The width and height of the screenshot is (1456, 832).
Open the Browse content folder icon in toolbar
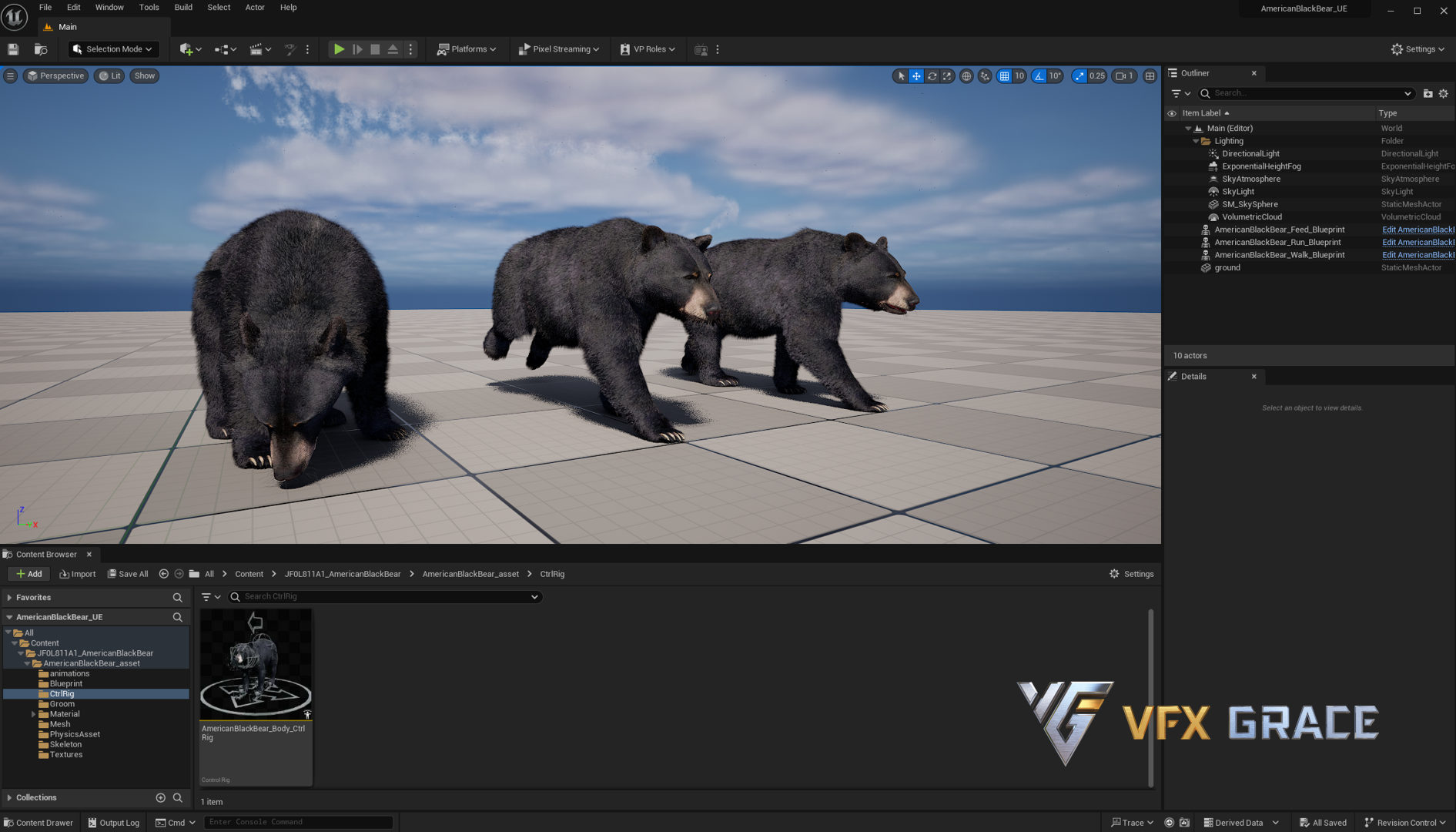click(x=41, y=49)
